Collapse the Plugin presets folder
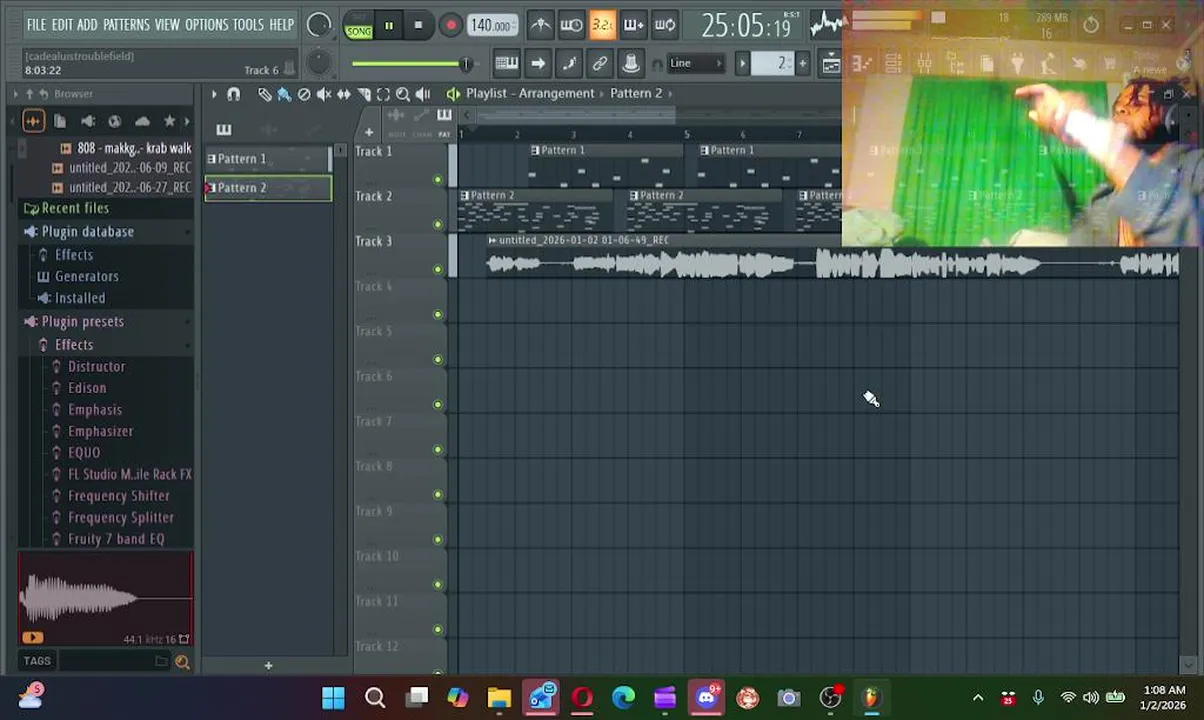The width and height of the screenshot is (1204, 720). pyautogui.click(x=74, y=322)
